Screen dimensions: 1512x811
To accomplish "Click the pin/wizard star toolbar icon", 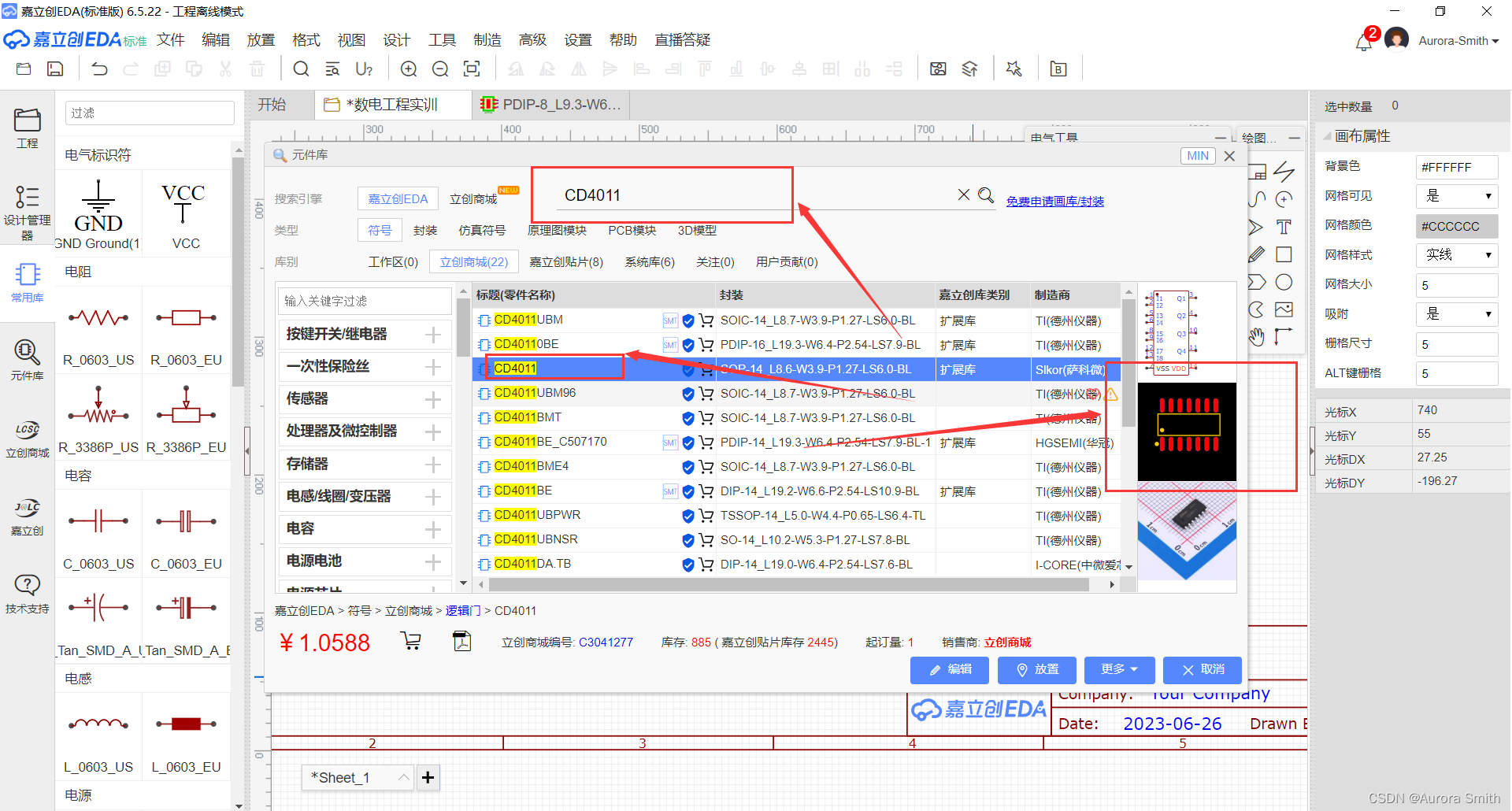I will (1014, 69).
